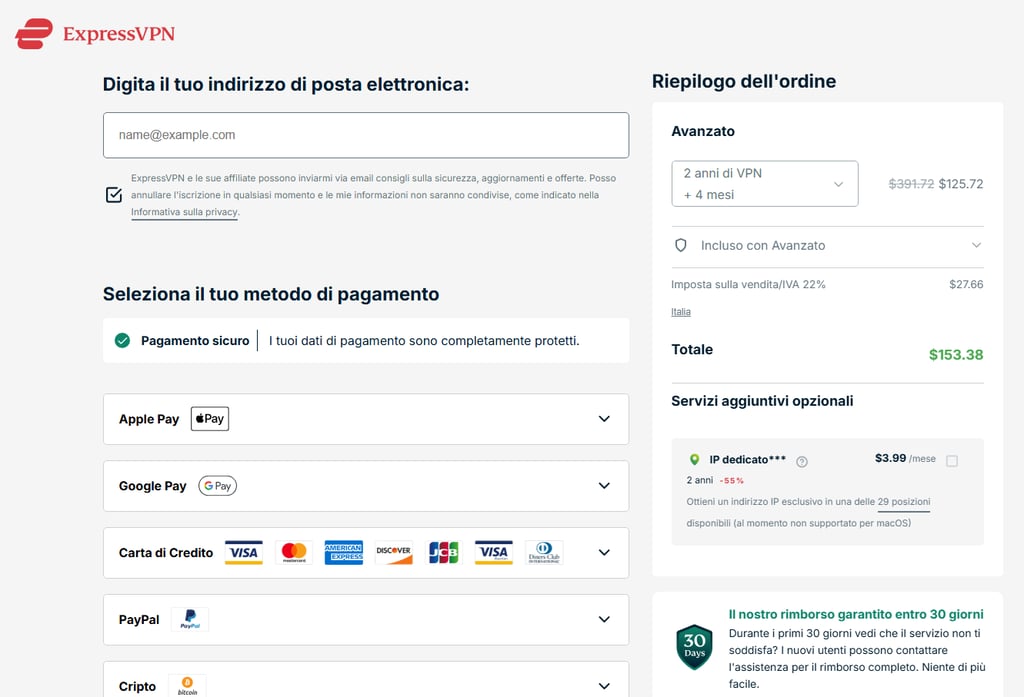Expand the Apple Pay payment option
The height and width of the screenshot is (697, 1024).
click(366, 419)
